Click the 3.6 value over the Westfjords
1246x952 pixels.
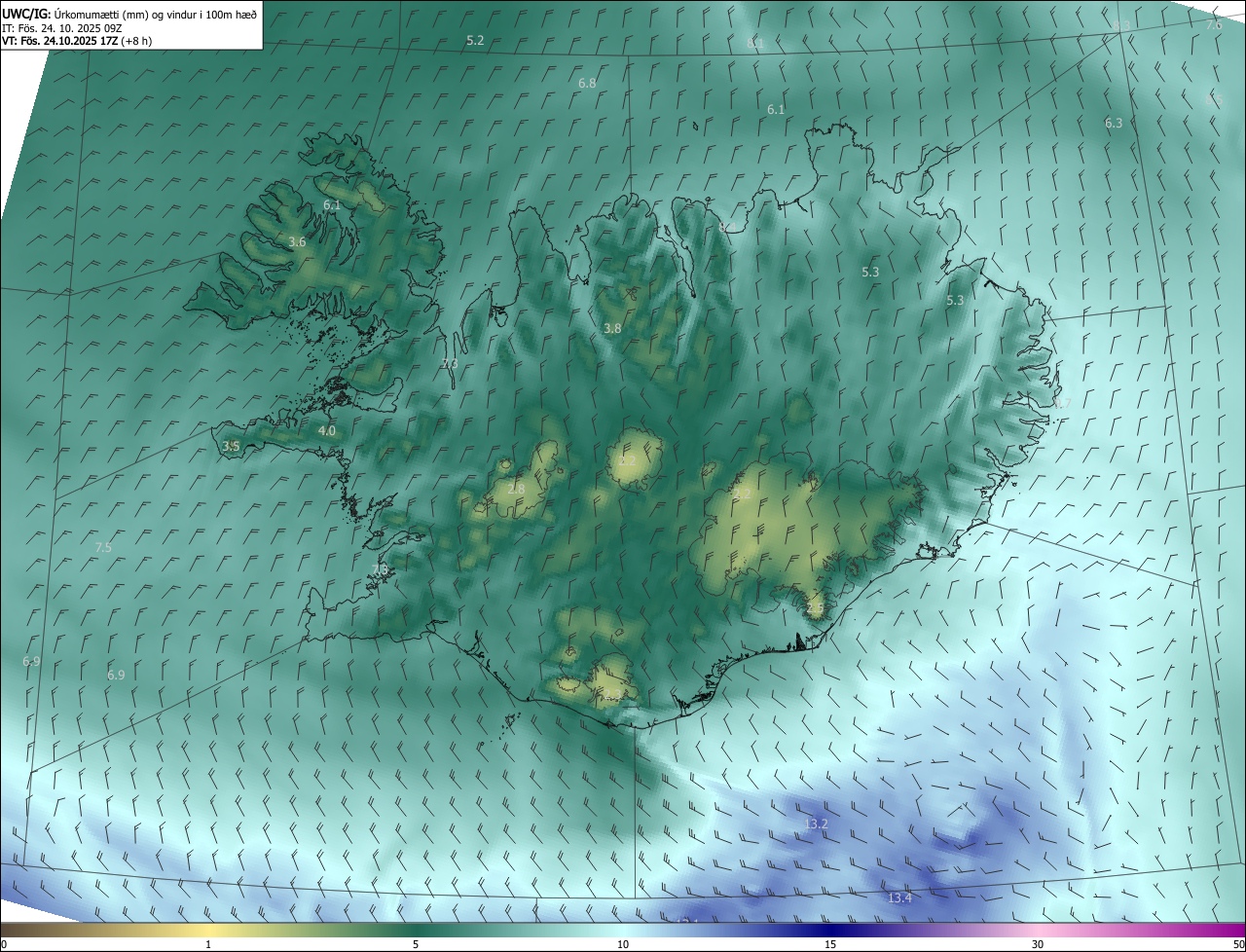point(298,242)
